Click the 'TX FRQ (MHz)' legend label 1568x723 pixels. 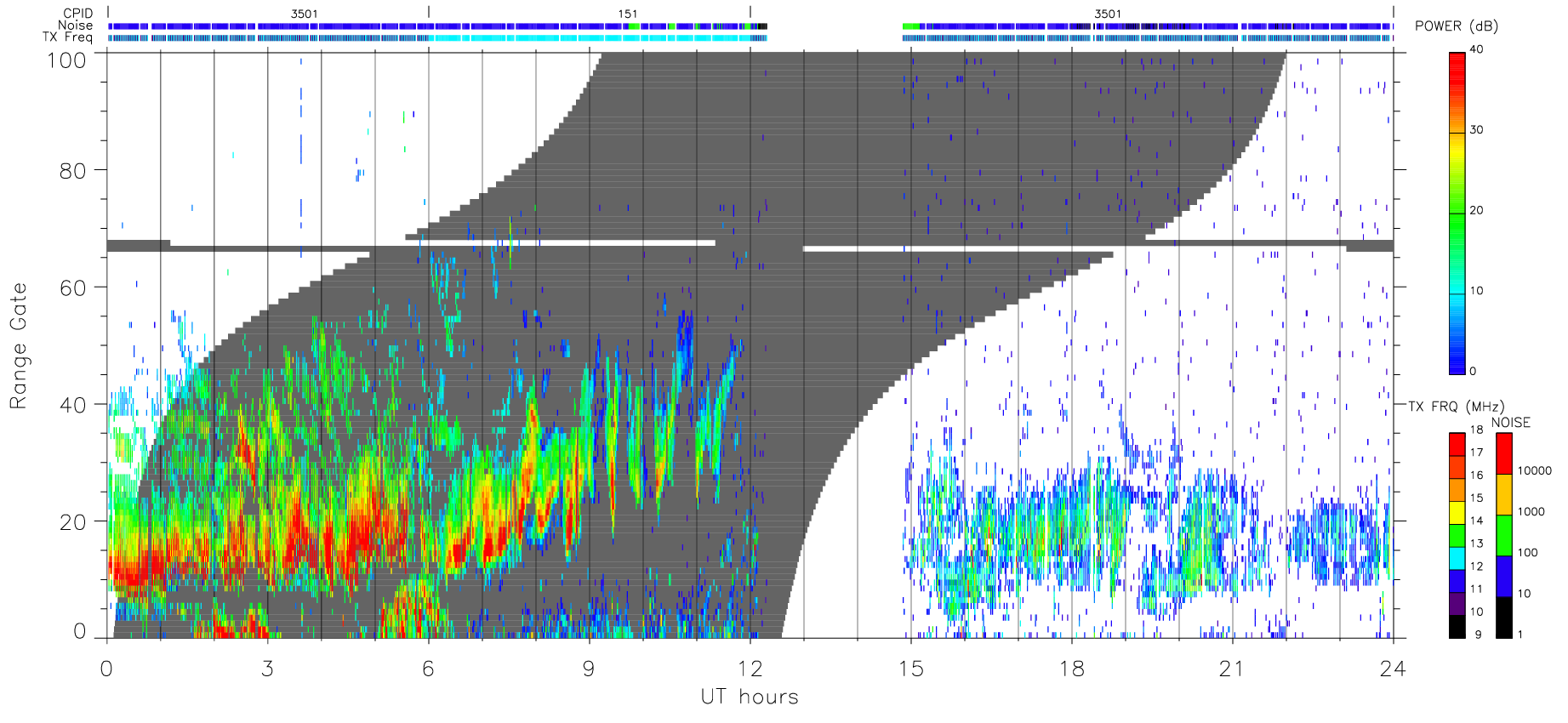coord(1456,407)
